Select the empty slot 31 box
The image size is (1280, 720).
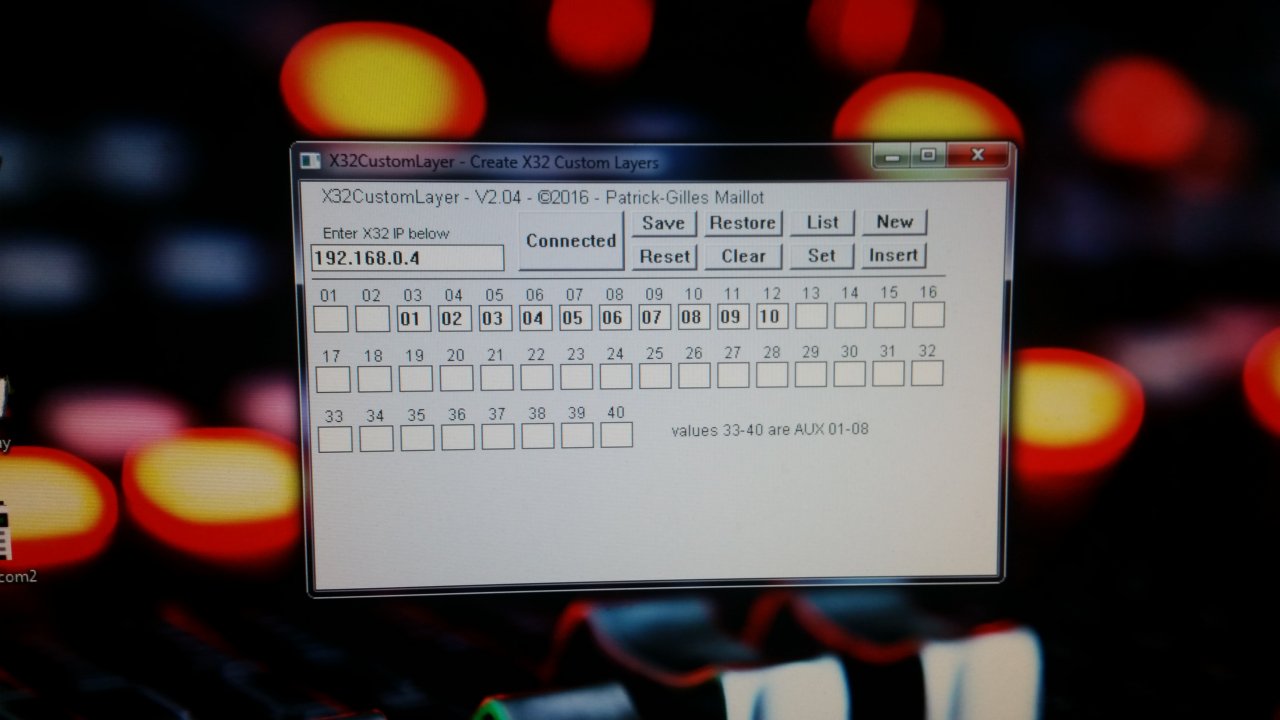888,373
